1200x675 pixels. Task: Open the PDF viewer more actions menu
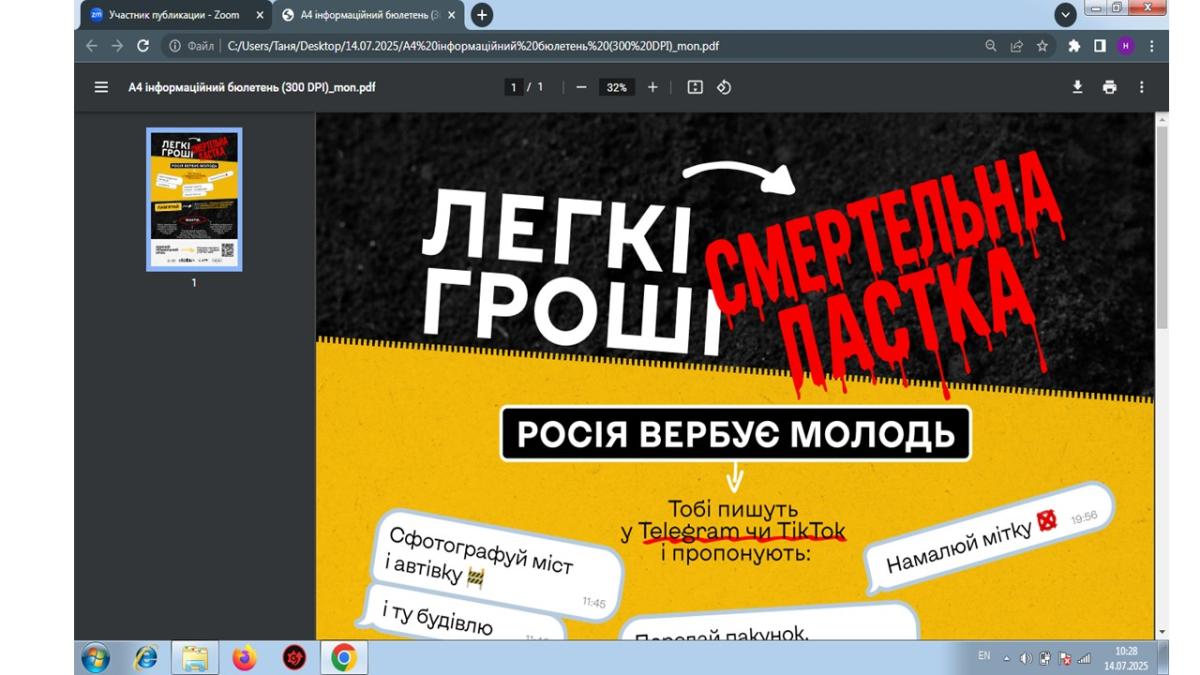[x=1141, y=87]
